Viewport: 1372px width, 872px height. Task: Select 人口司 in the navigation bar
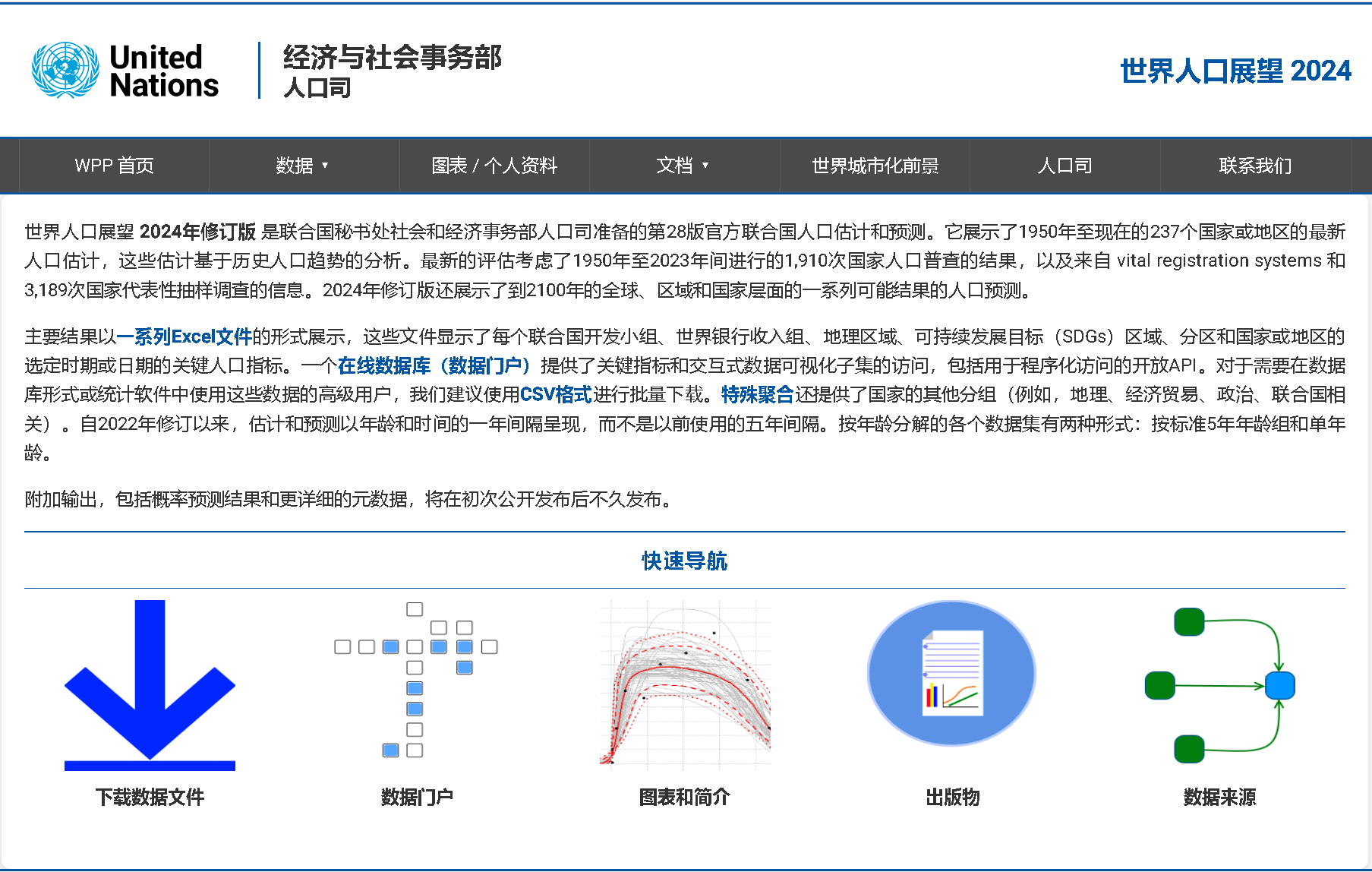pyautogui.click(x=1064, y=166)
